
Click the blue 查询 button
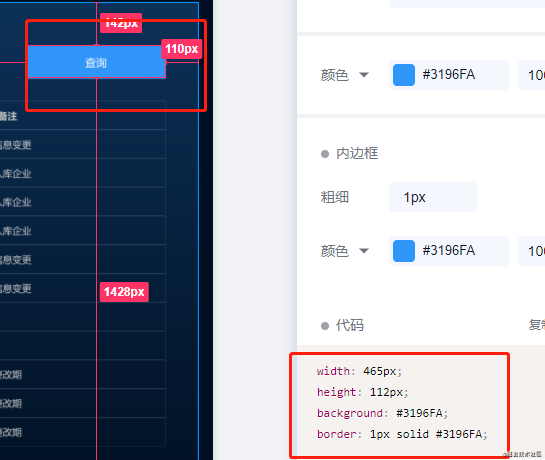pos(96,62)
